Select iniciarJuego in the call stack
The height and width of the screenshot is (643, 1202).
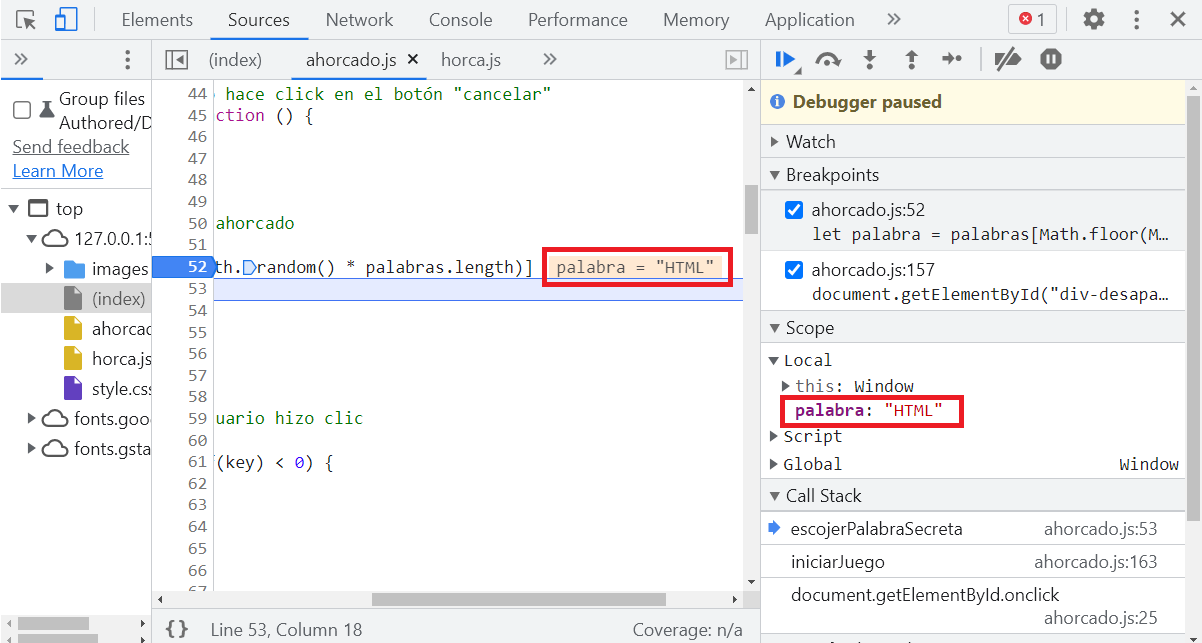click(837, 562)
